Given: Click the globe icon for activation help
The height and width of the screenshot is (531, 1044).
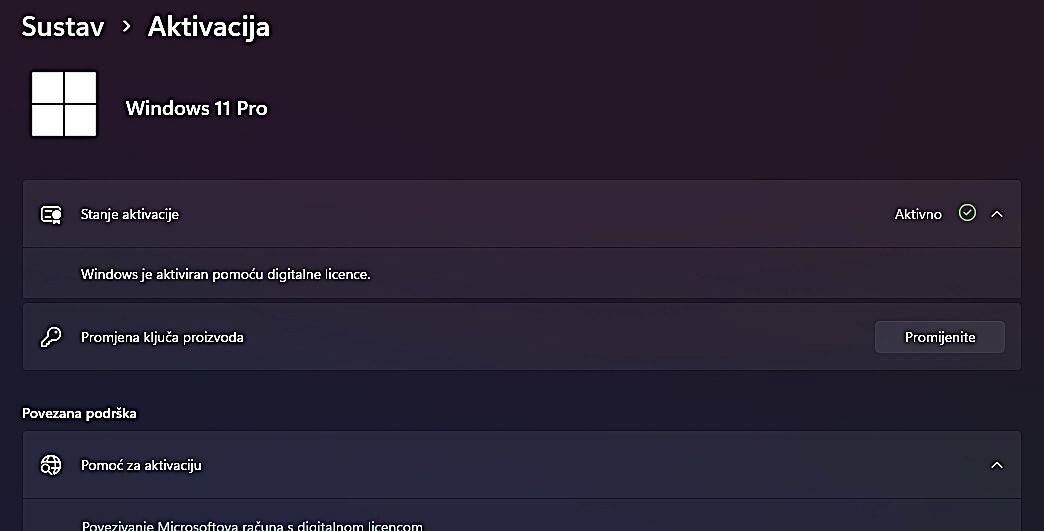Looking at the screenshot, I should [51, 465].
